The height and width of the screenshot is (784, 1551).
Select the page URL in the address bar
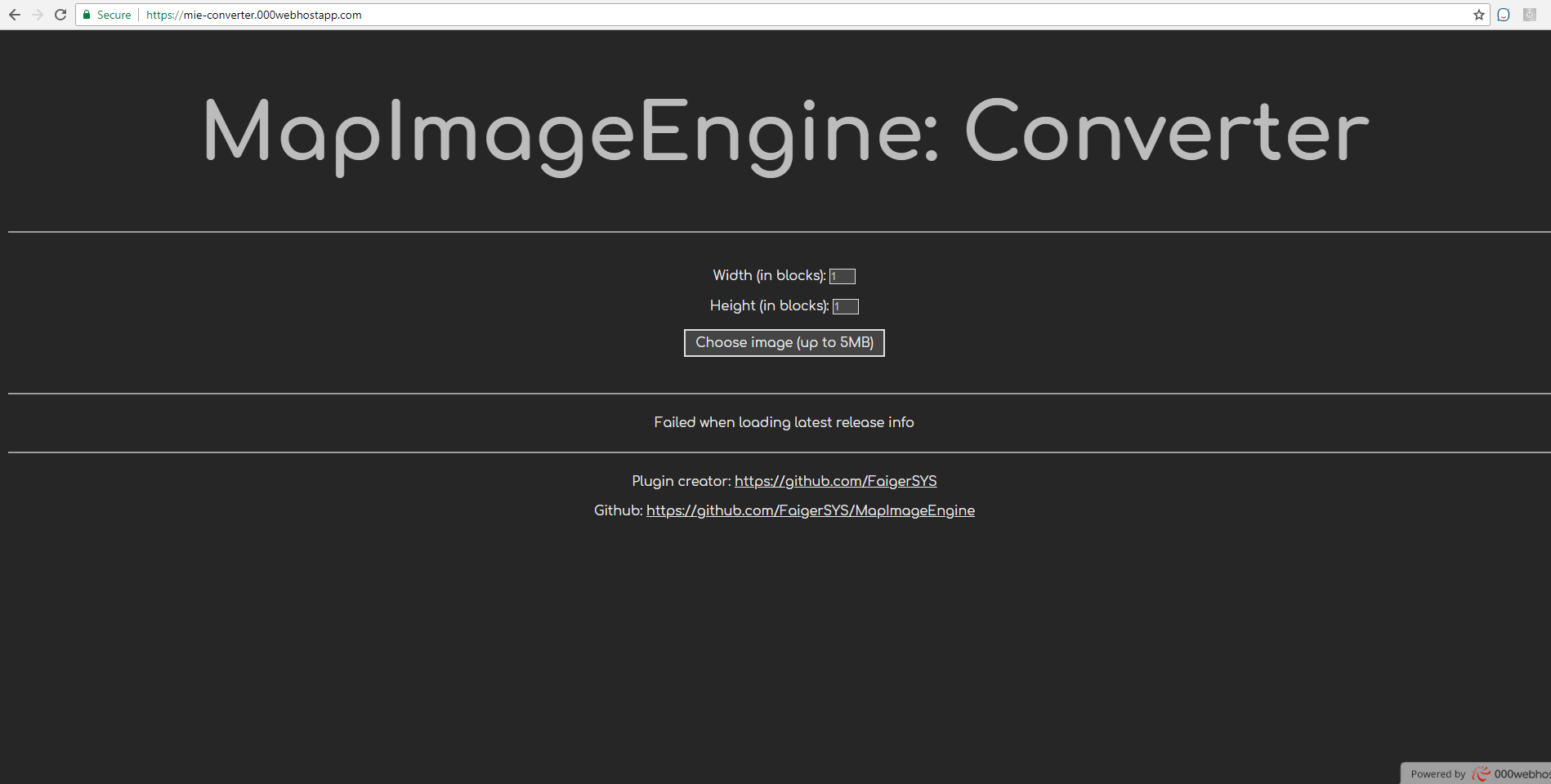(253, 15)
